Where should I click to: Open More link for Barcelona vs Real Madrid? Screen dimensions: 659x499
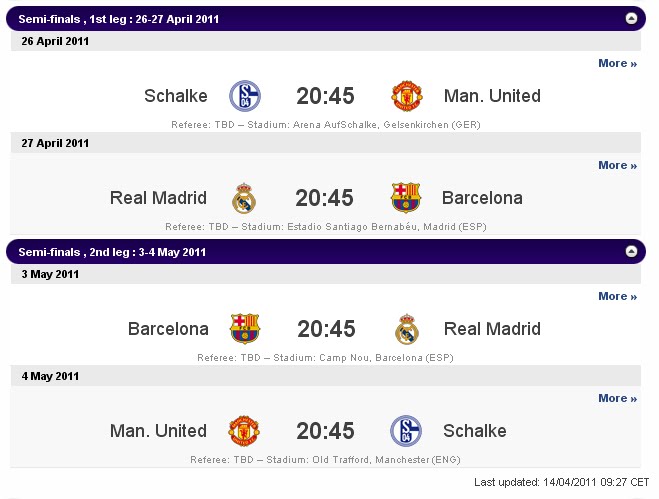pyautogui.click(x=617, y=296)
